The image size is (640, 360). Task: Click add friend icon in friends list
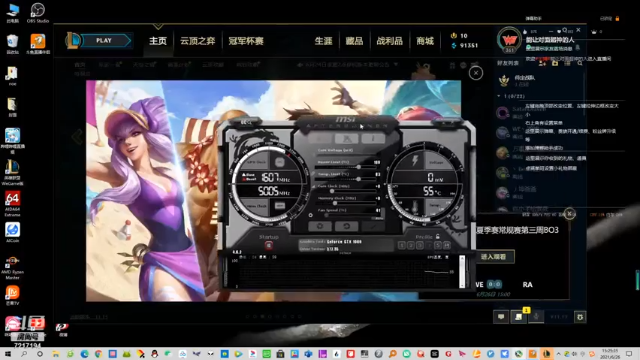(x=542, y=63)
